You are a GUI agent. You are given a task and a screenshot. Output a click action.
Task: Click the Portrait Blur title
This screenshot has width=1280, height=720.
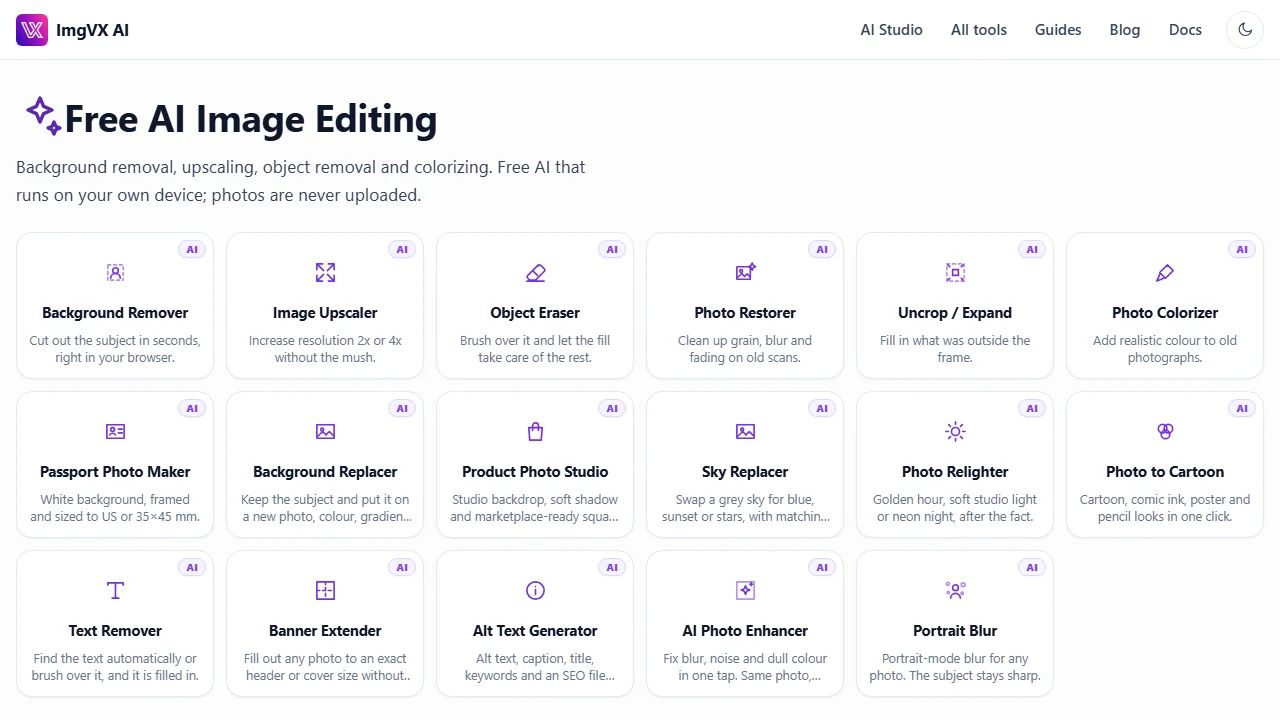(955, 631)
